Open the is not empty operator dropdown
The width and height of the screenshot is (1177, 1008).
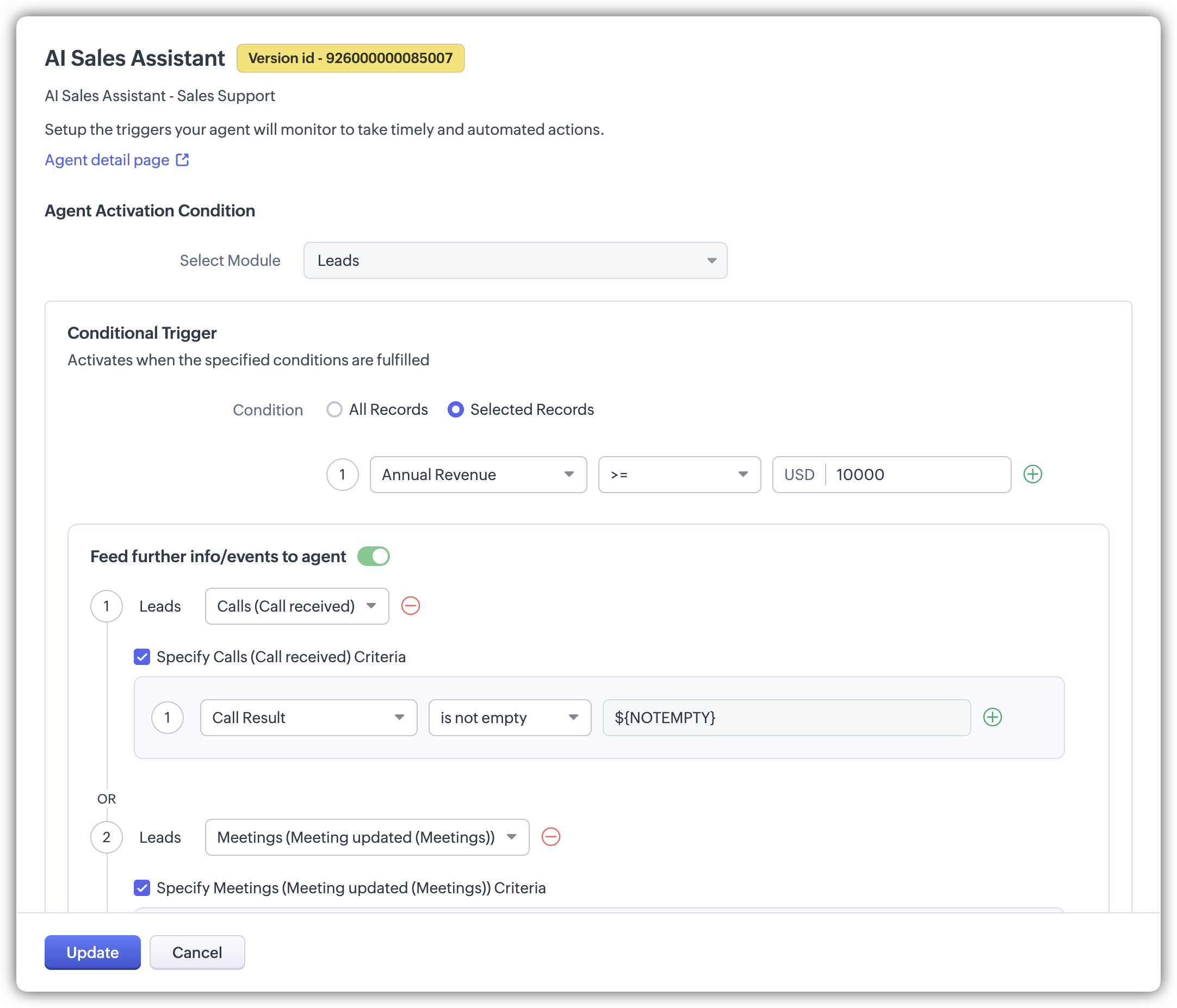click(509, 718)
